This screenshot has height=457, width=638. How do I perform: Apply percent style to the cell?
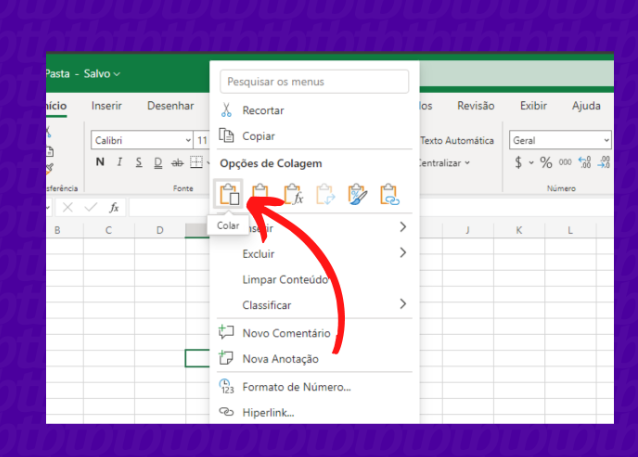546,163
